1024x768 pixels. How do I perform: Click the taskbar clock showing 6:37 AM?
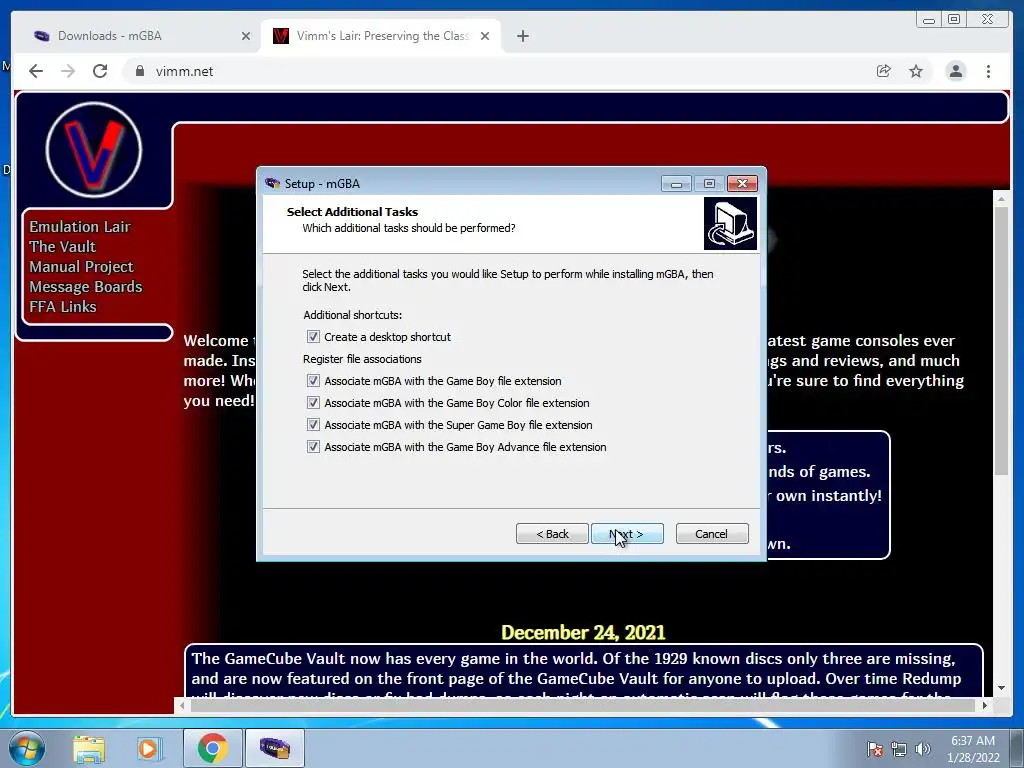pos(973,749)
